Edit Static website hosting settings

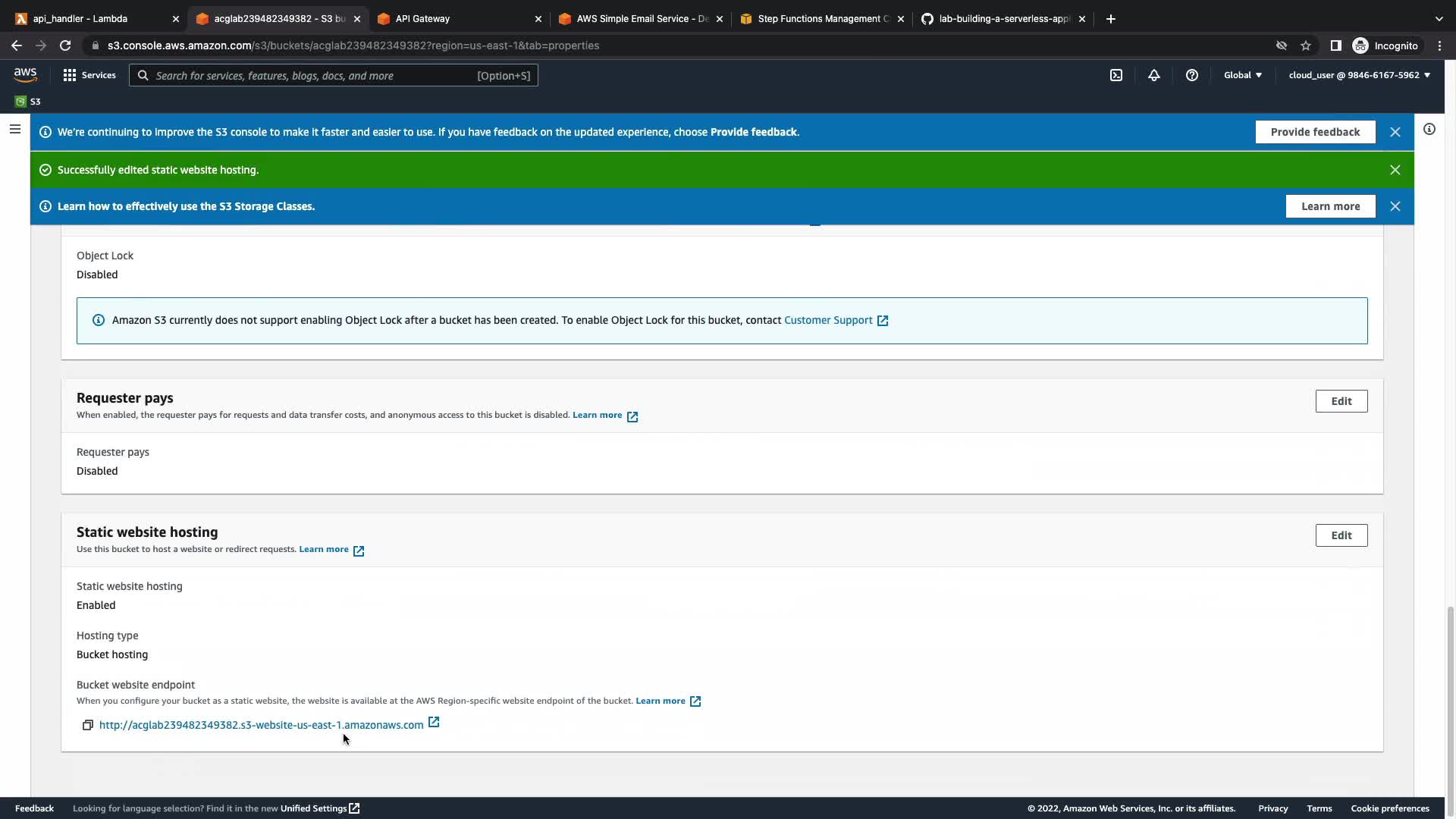1341,535
